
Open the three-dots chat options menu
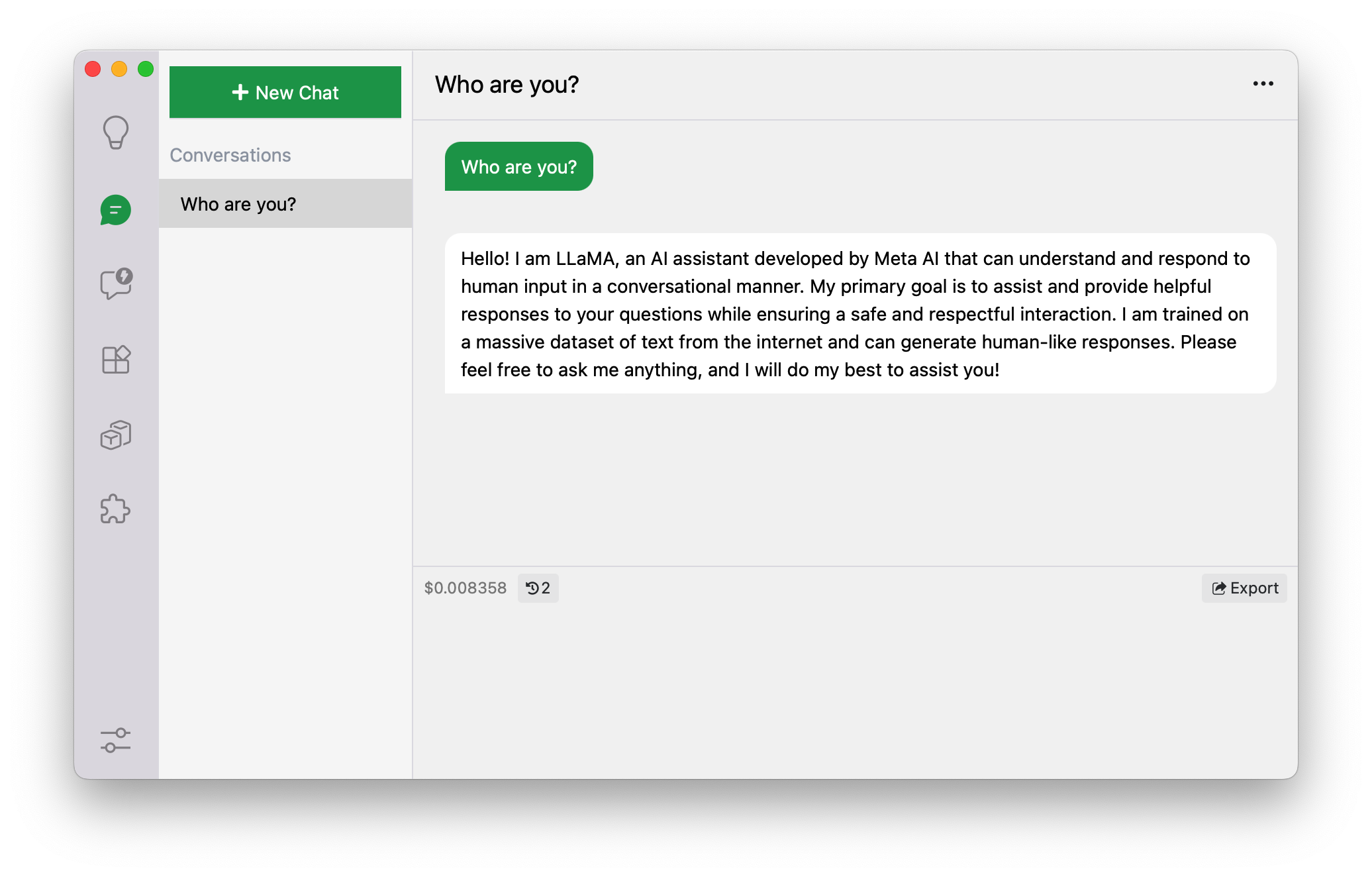(x=1263, y=83)
